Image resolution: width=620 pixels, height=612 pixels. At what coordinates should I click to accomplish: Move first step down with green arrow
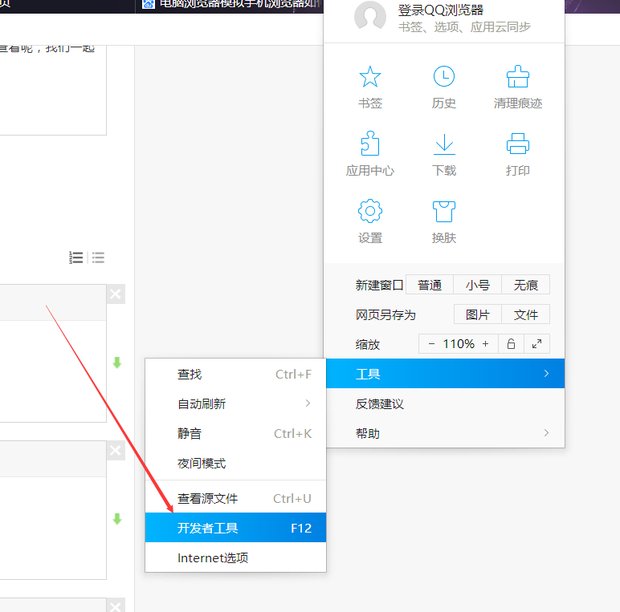coord(117,363)
